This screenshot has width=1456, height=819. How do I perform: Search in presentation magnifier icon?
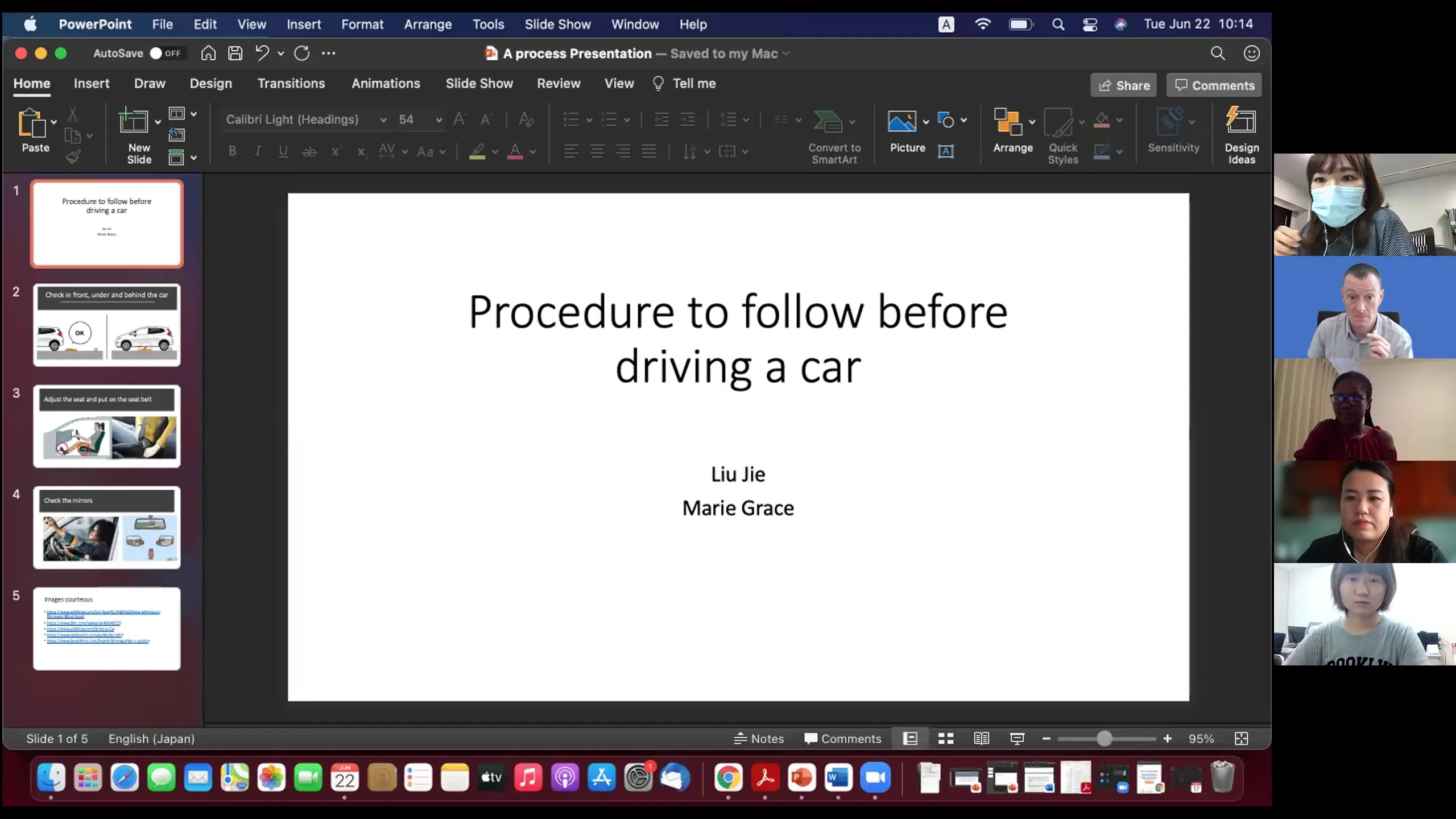pos(1218,53)
